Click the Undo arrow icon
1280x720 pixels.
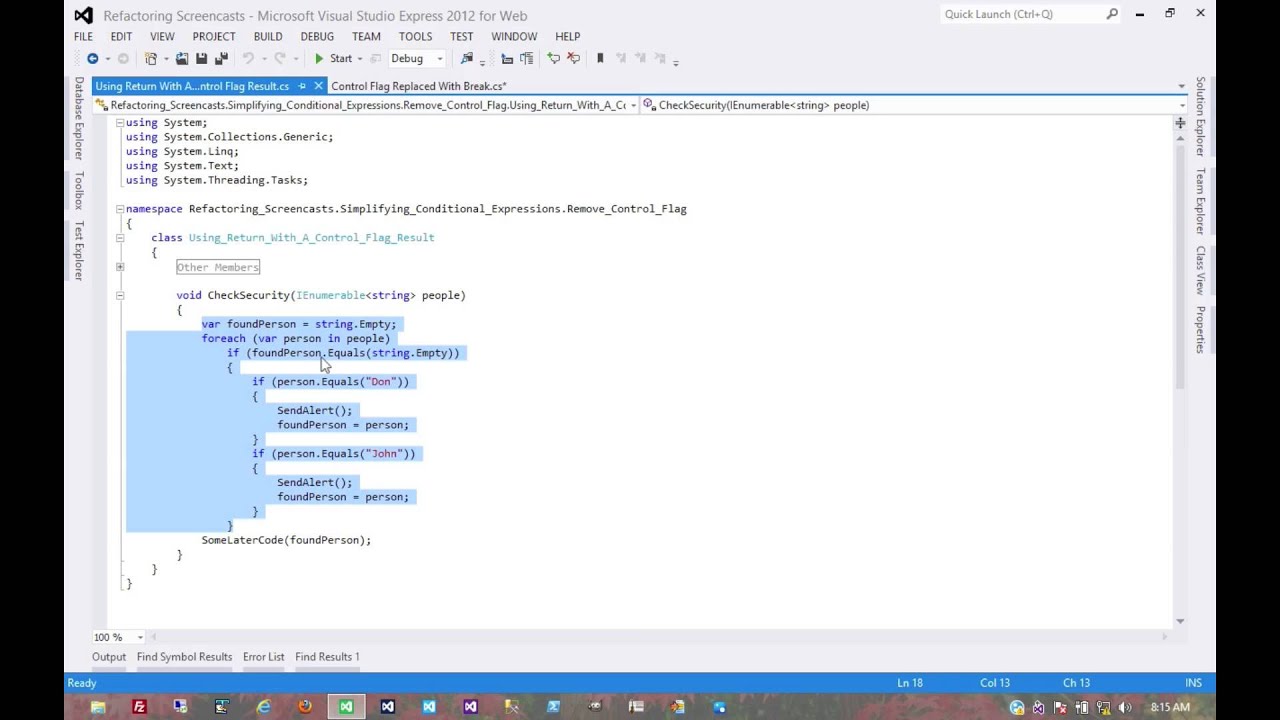pos(247,59)
